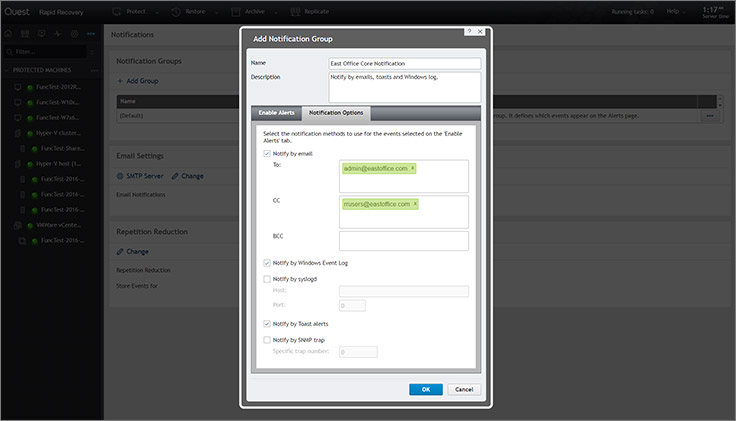Enable Notify by SNMP trap checkbox
This screenshot has height=421, width=736.
click(x=267, y=340)
